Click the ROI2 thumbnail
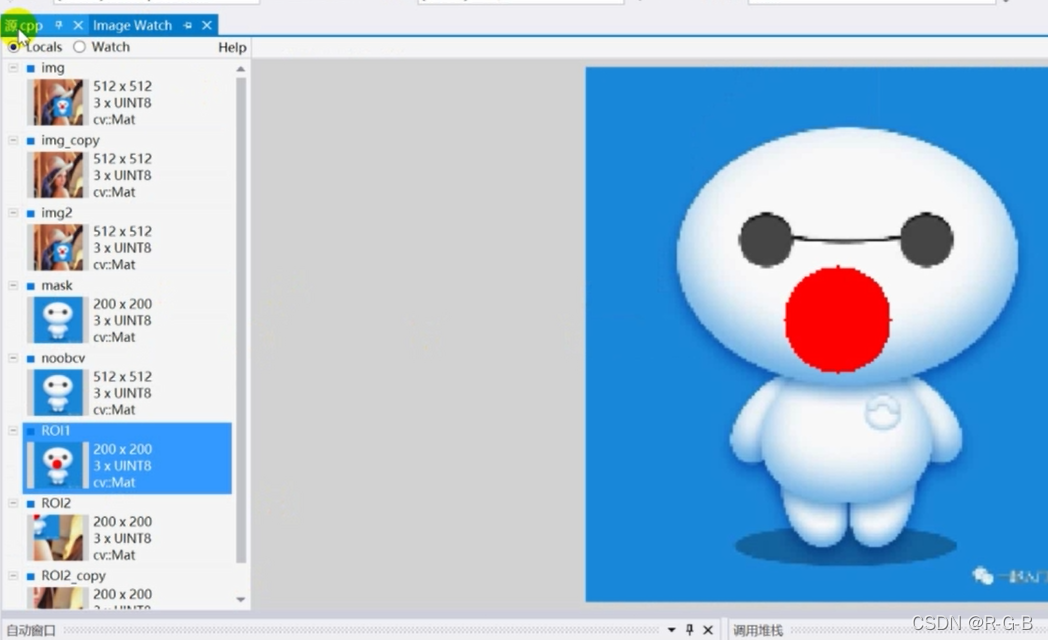1048x640 pixels. 57,538
